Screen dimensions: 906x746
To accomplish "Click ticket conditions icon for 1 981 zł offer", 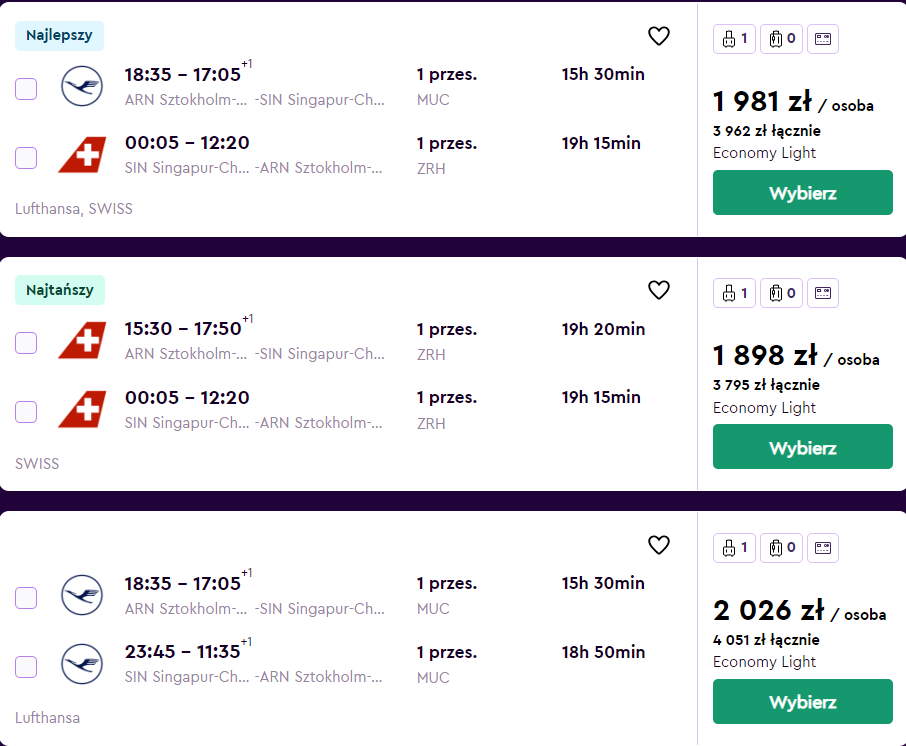I will 823,39.
